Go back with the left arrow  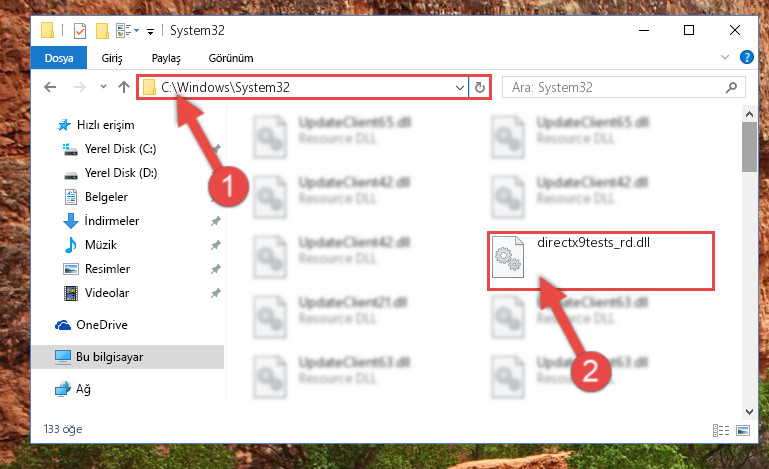[50, 87]
